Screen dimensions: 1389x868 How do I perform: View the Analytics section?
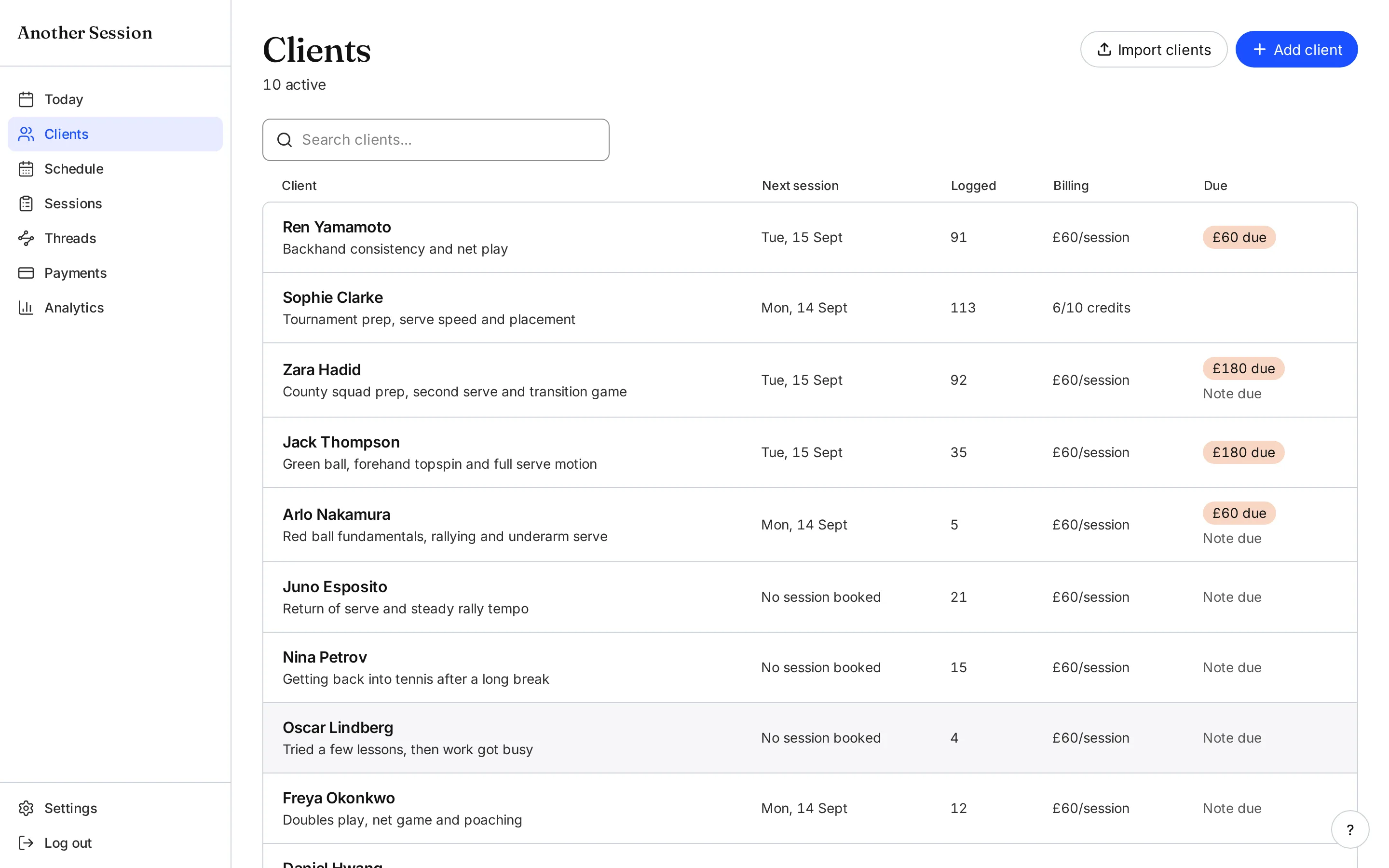(115, 308)
